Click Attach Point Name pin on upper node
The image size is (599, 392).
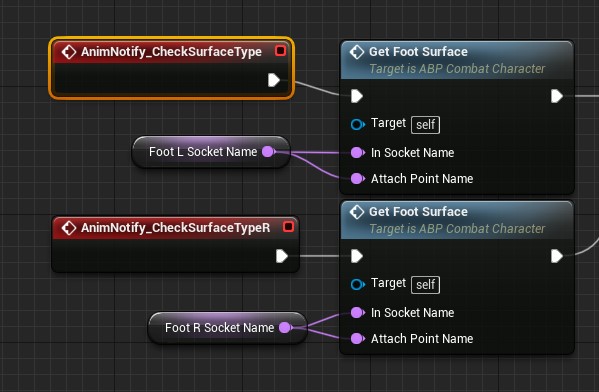click(x=358, y=178)
